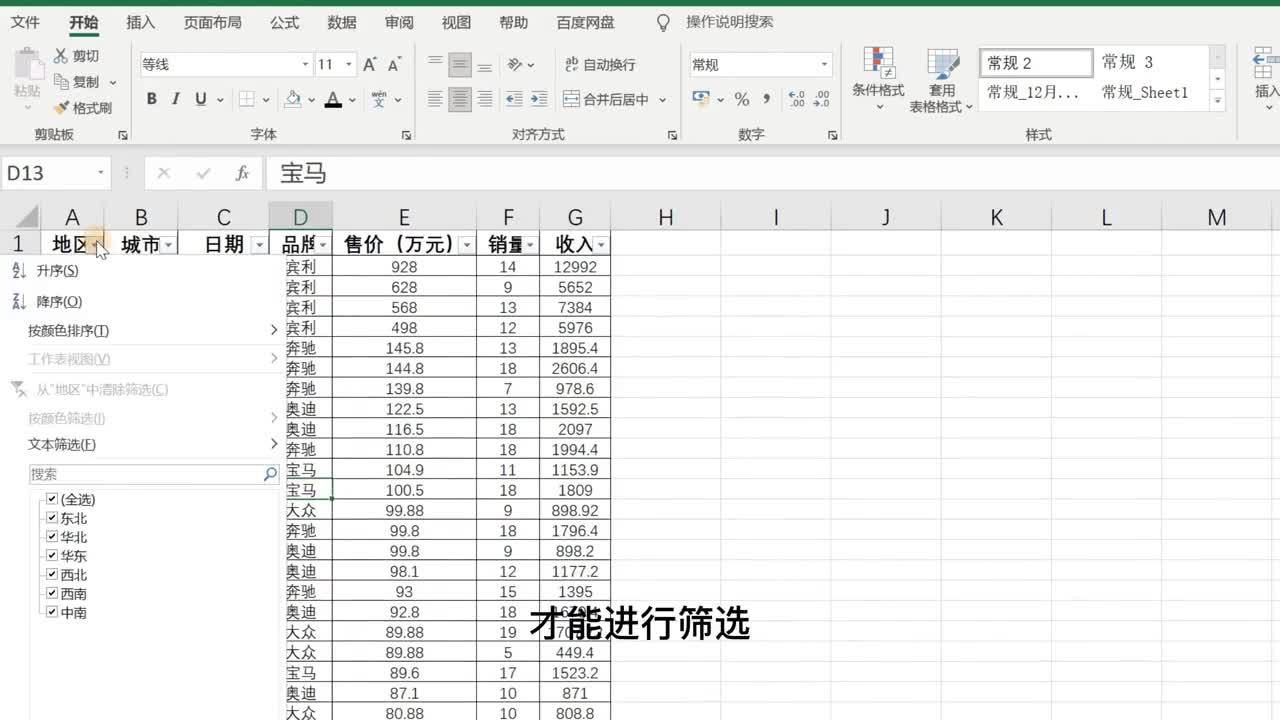1280x720 pixels.
Task: Open Format as Table (套用表格格式)
Action: click(941, 80)
